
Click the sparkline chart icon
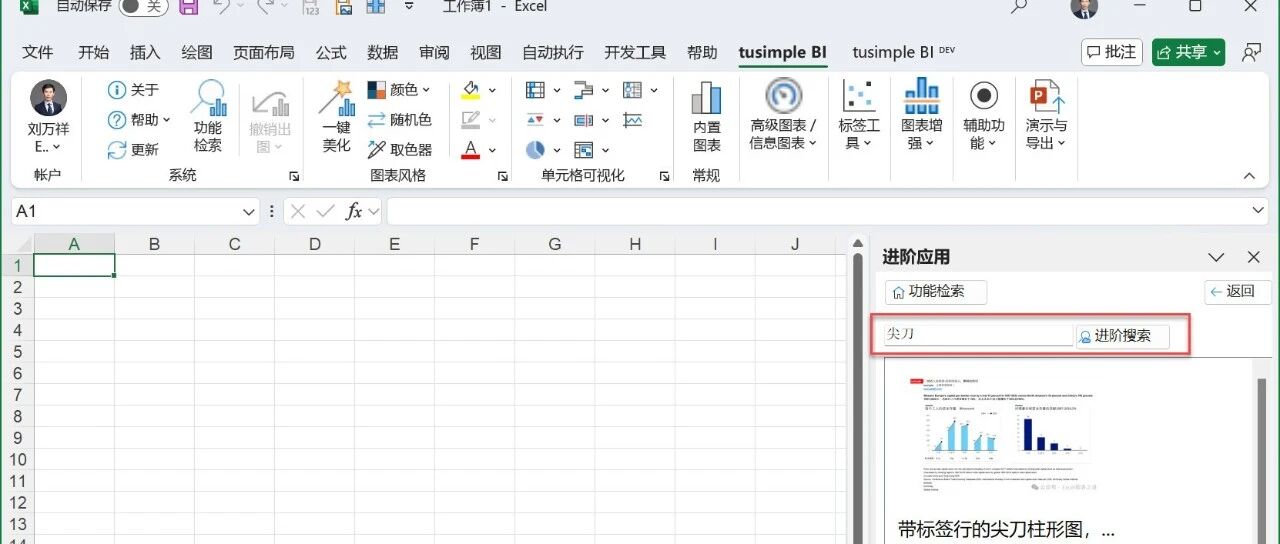(632, 120)
